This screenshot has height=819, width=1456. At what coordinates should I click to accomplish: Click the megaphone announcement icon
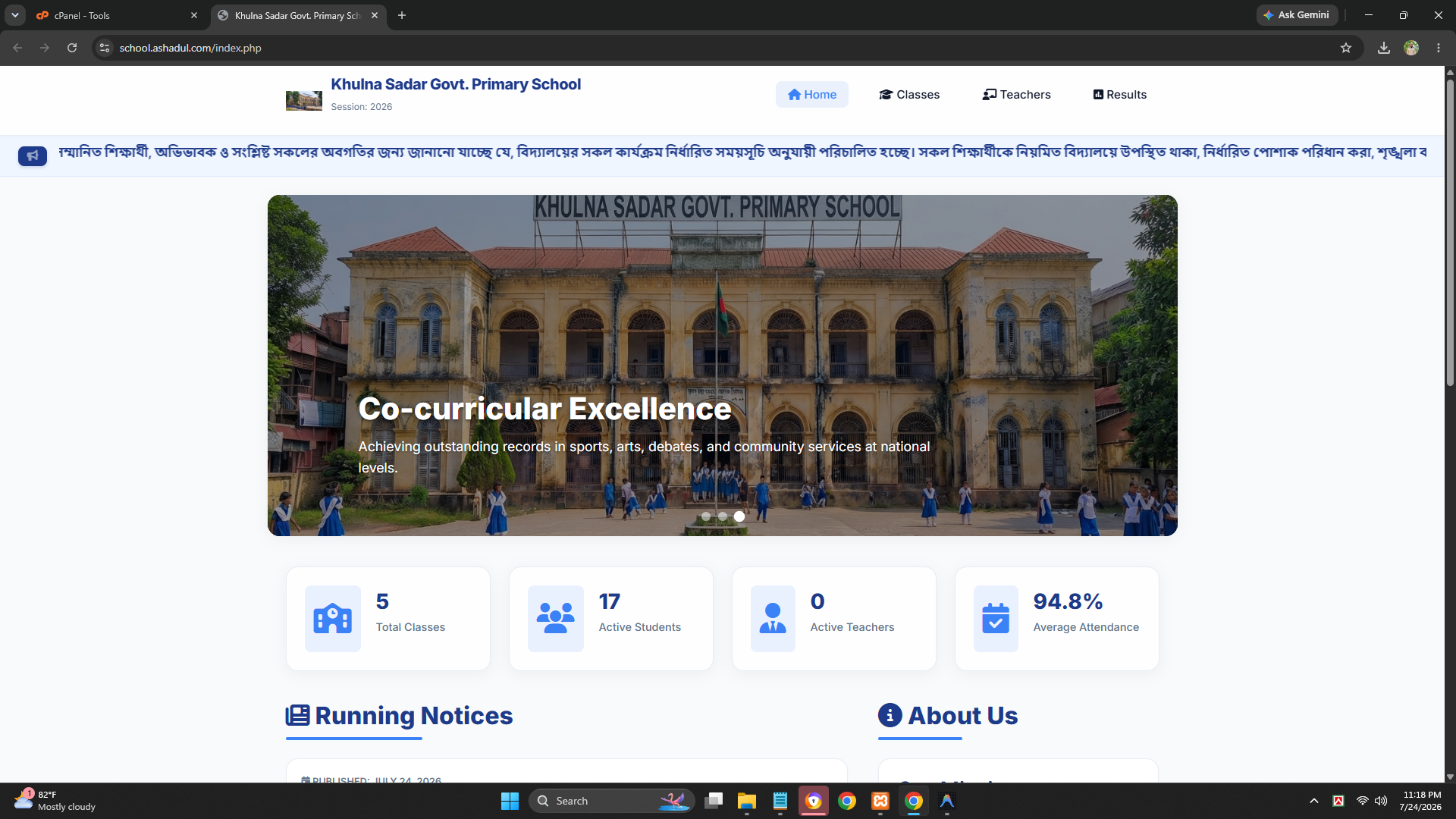33,155
